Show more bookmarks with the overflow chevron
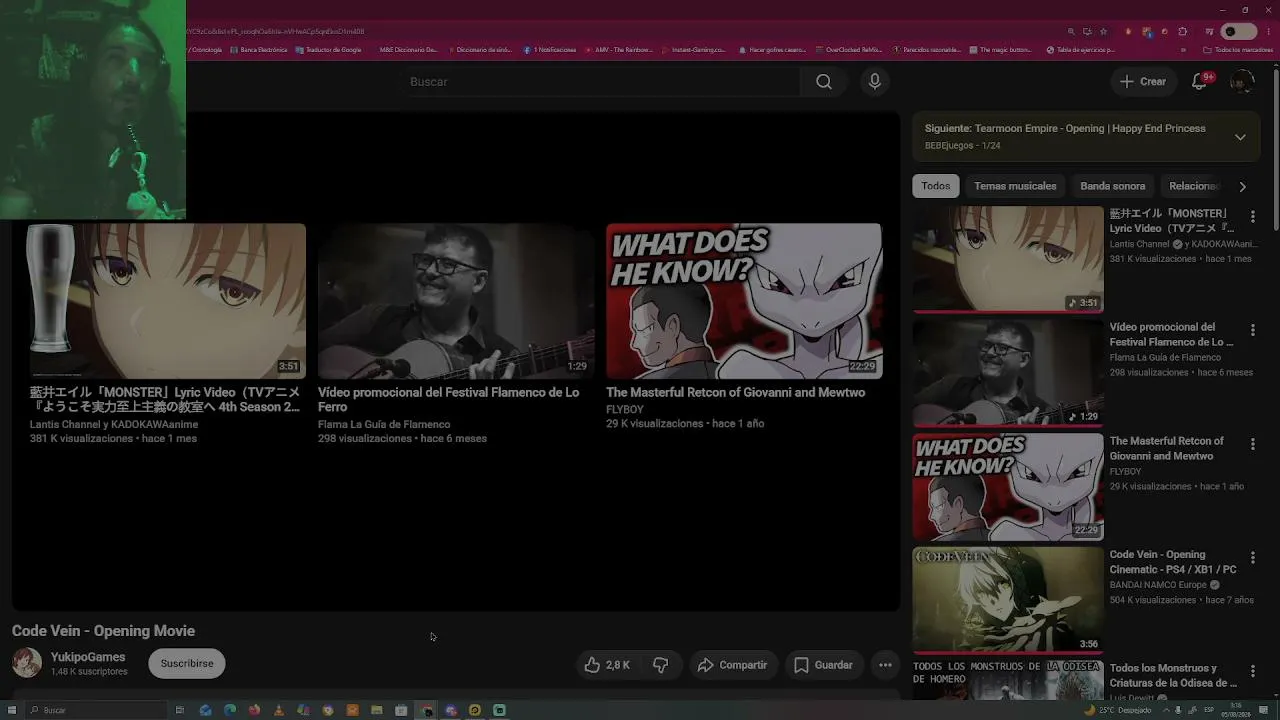 [1184, 50]
